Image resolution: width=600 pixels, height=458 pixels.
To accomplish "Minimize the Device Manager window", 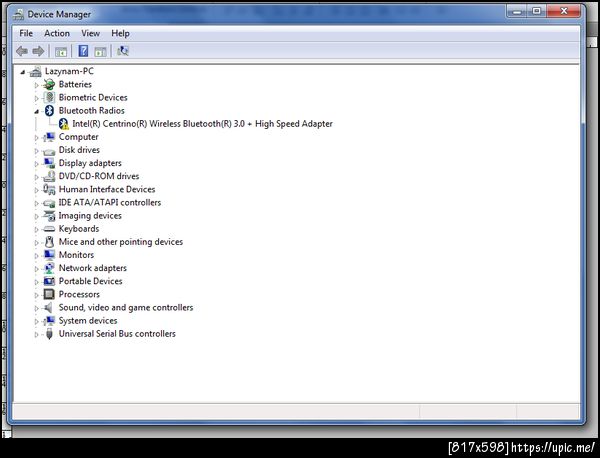I will (x=517, y=11).
